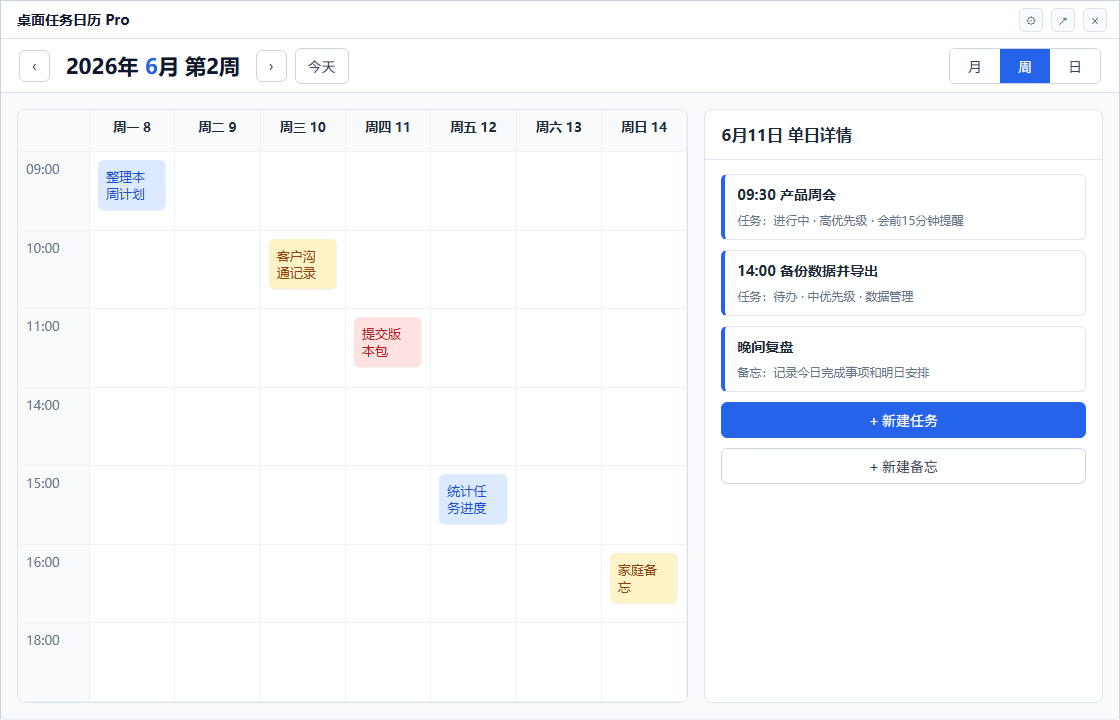Open the 晚间复盘 memo card

pos(904,359)
